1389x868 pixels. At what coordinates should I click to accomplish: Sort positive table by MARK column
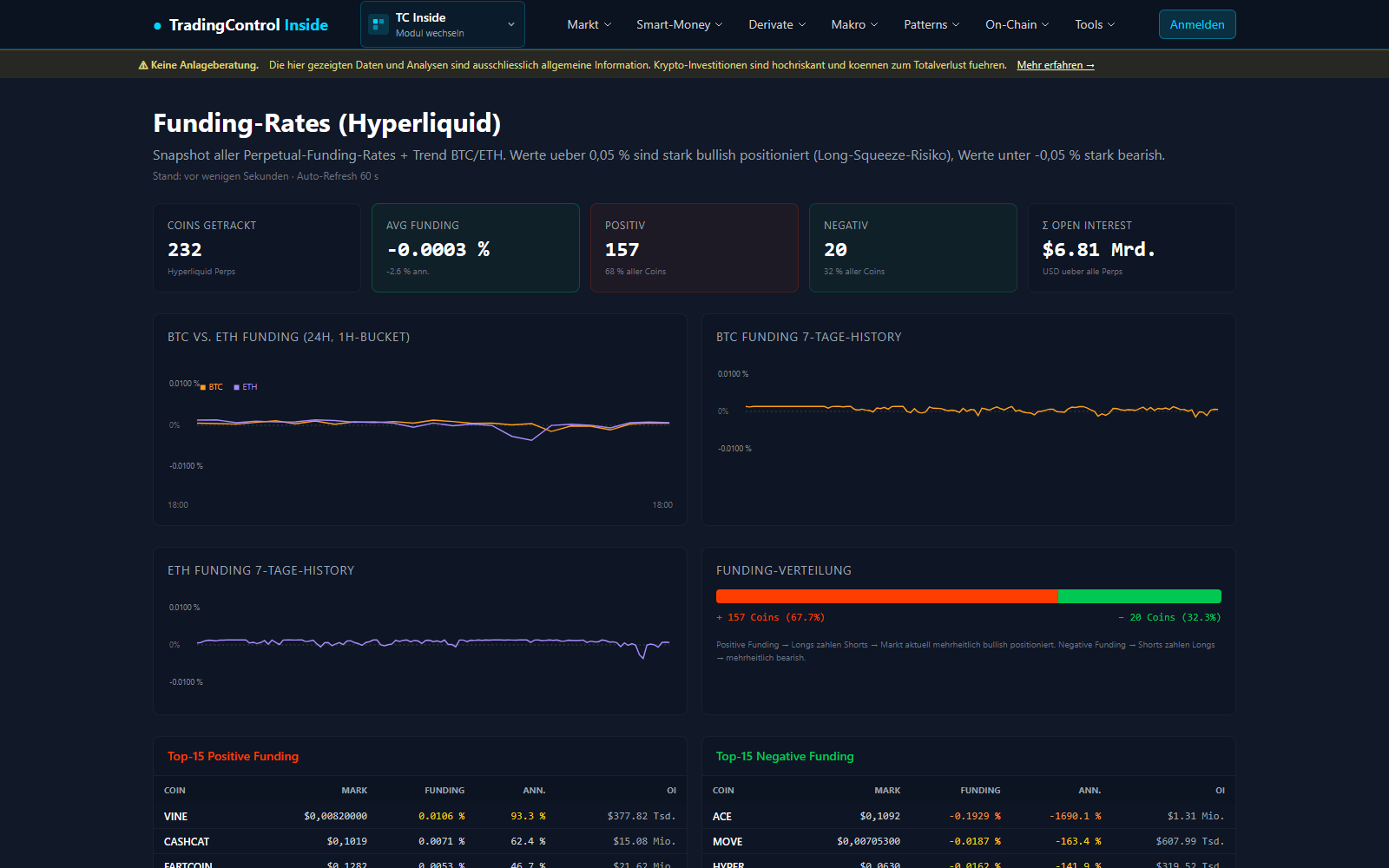point(354,791)
